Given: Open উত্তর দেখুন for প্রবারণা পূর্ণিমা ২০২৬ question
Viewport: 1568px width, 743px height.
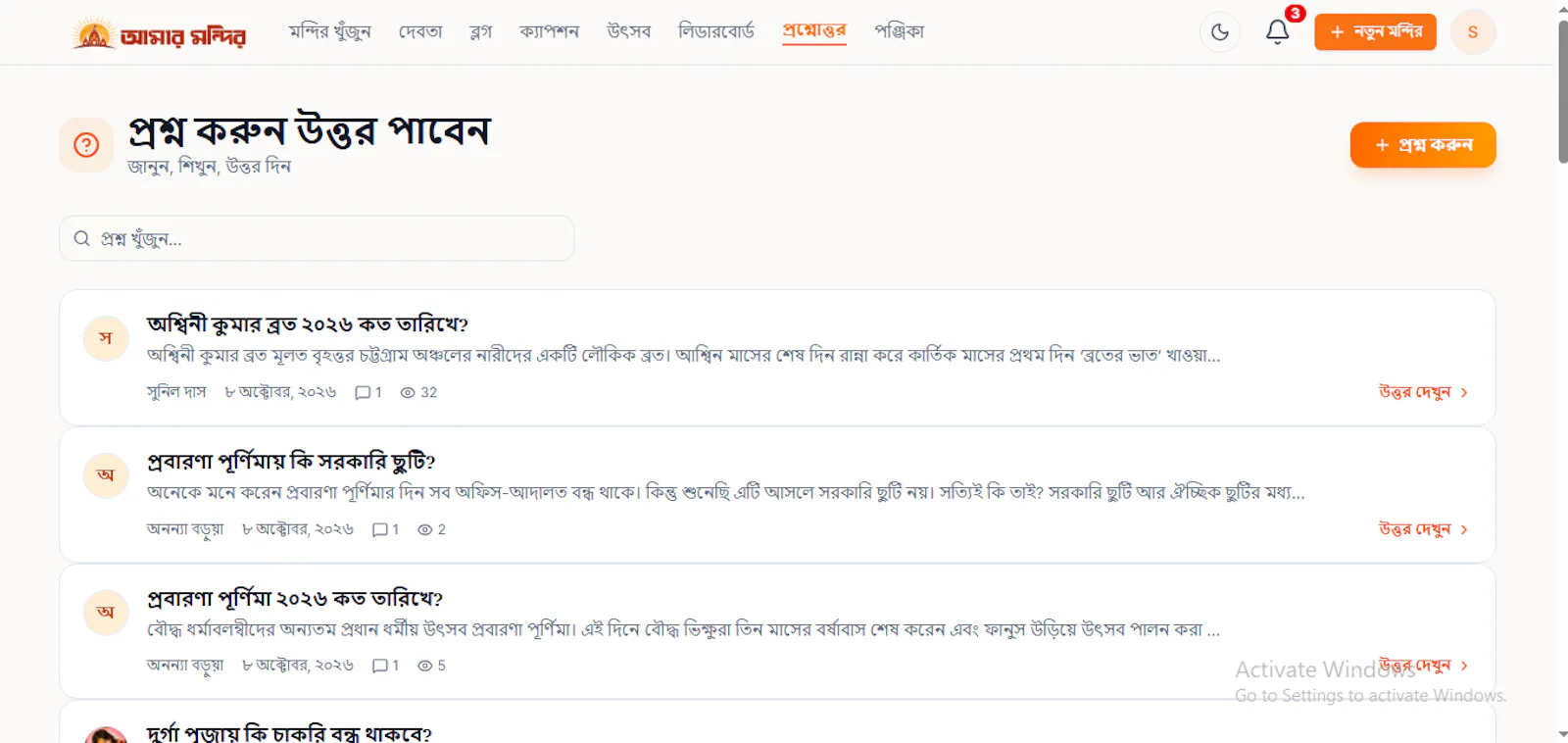Looking at the screenshot, I should pyautogui.click(x=1423, y=666).
